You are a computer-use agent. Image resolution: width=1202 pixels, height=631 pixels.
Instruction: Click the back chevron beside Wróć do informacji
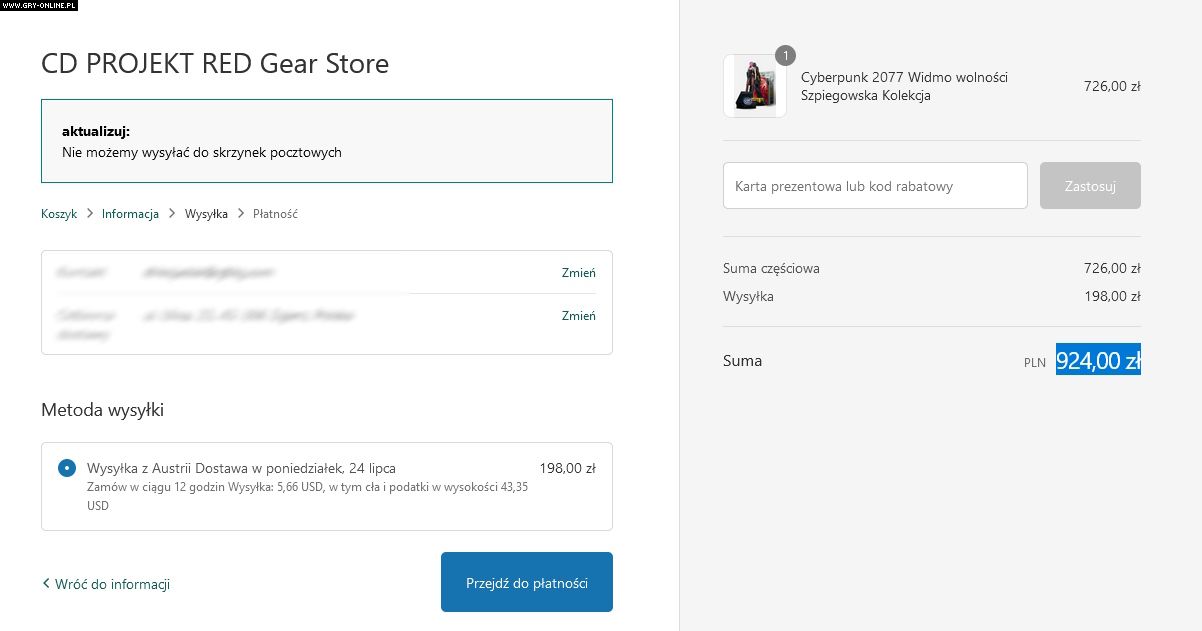tap(46, 583)
